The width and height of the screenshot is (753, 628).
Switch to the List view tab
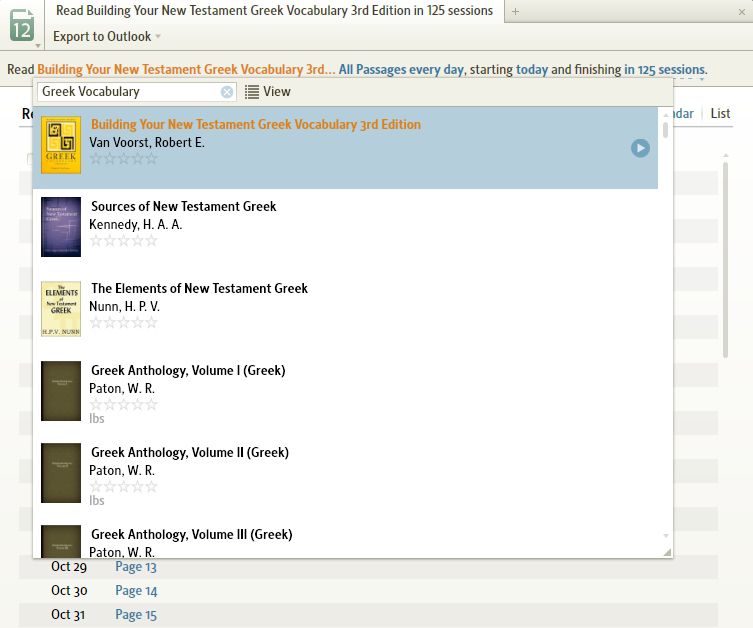[x=720, y=113]
